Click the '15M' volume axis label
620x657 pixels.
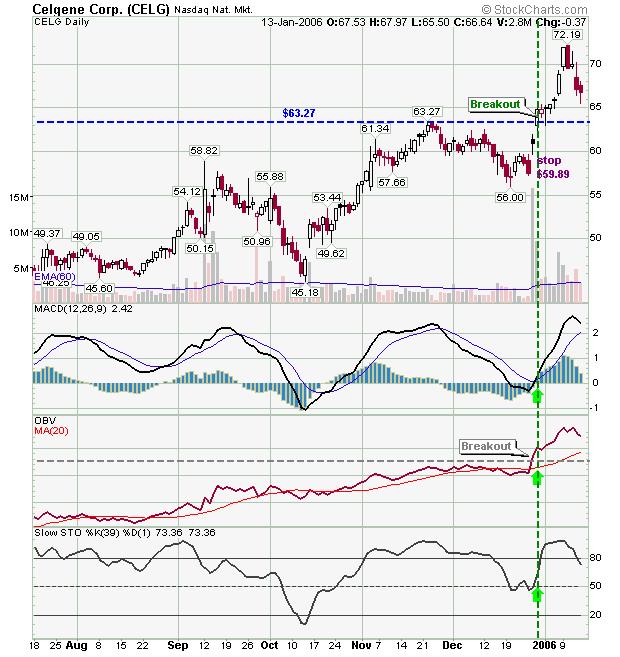tap(19, 197)
